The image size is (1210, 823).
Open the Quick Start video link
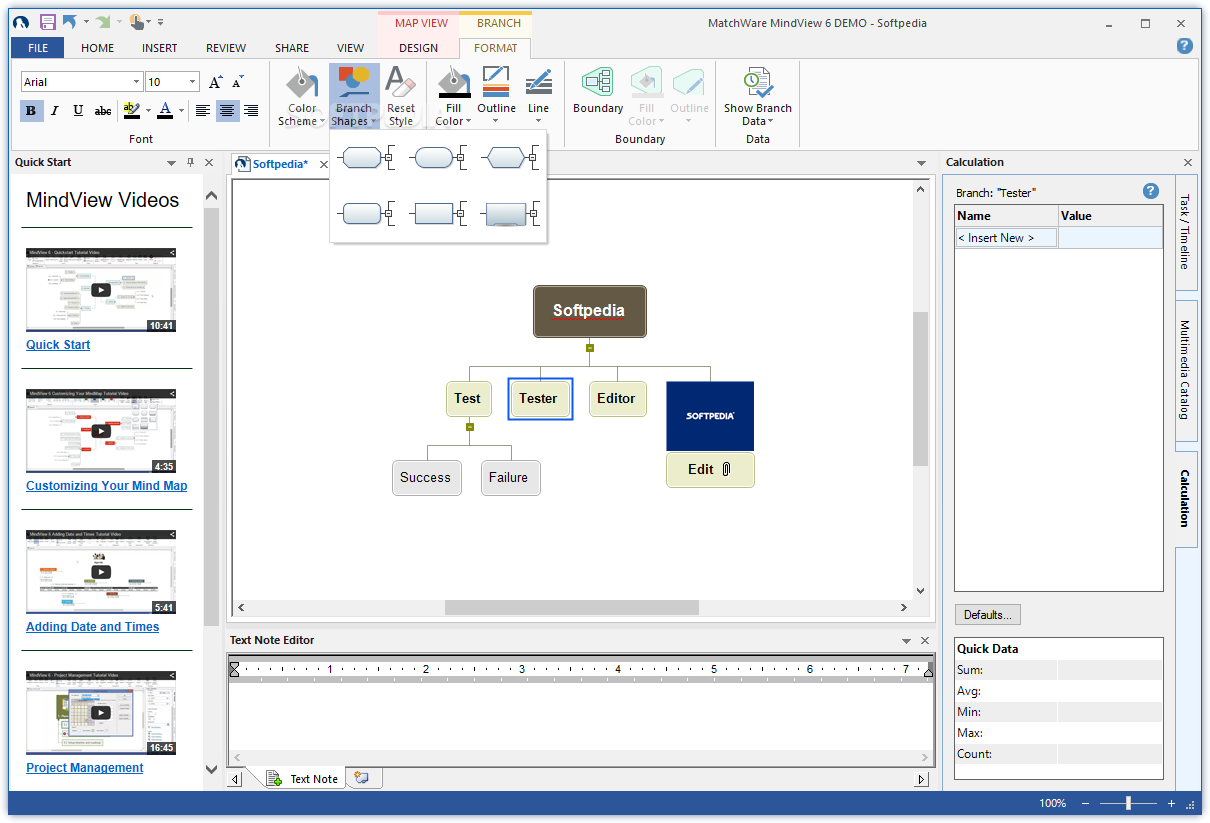click(58, 345)
